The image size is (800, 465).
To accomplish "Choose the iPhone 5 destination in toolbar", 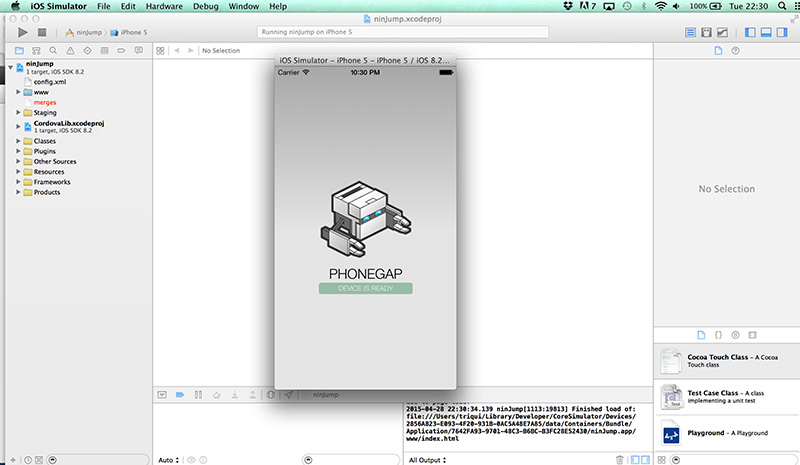I will [129, 32].
